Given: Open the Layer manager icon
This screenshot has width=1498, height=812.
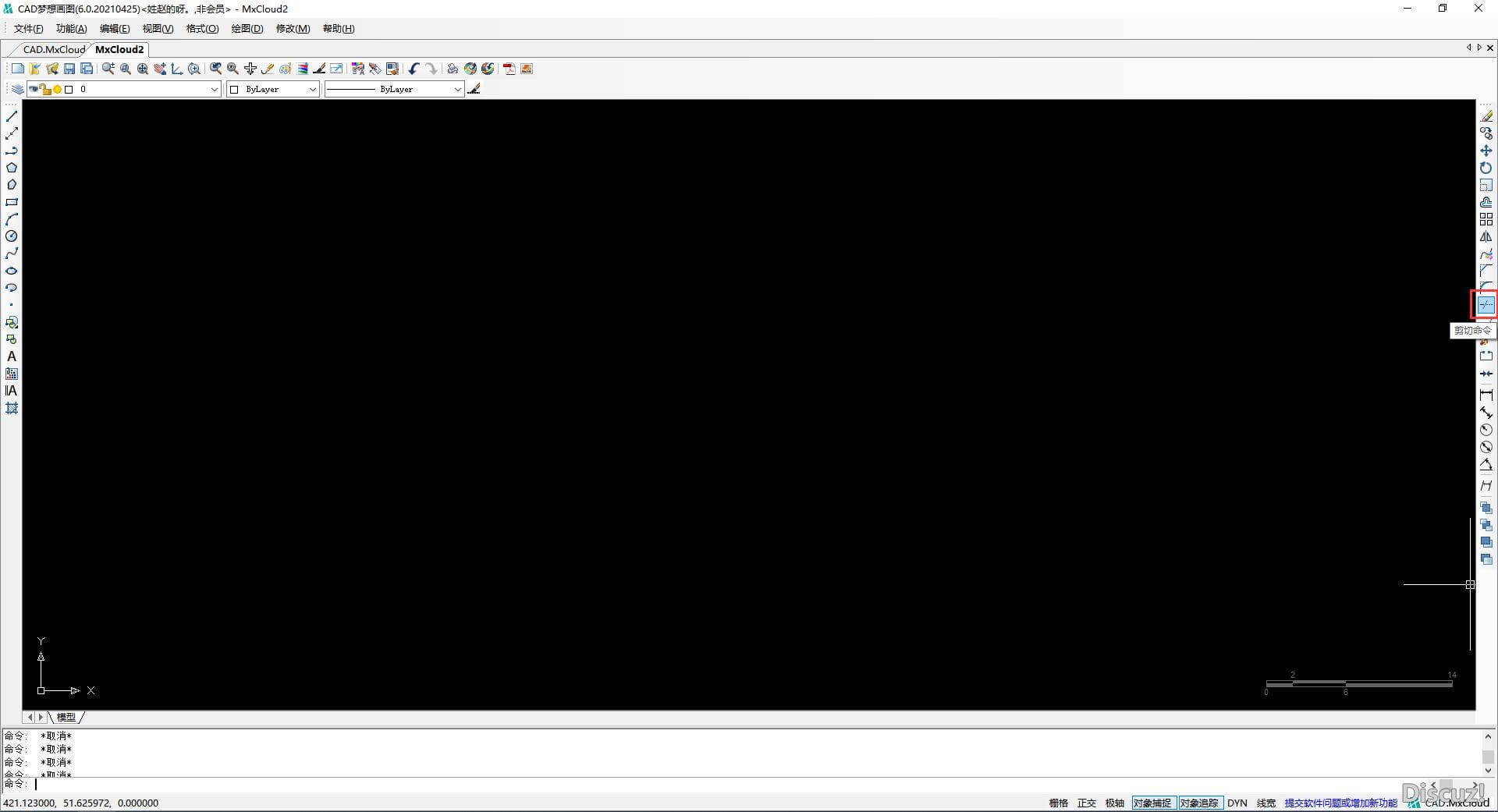Looking at the screenshot, I should pos(17,89).
